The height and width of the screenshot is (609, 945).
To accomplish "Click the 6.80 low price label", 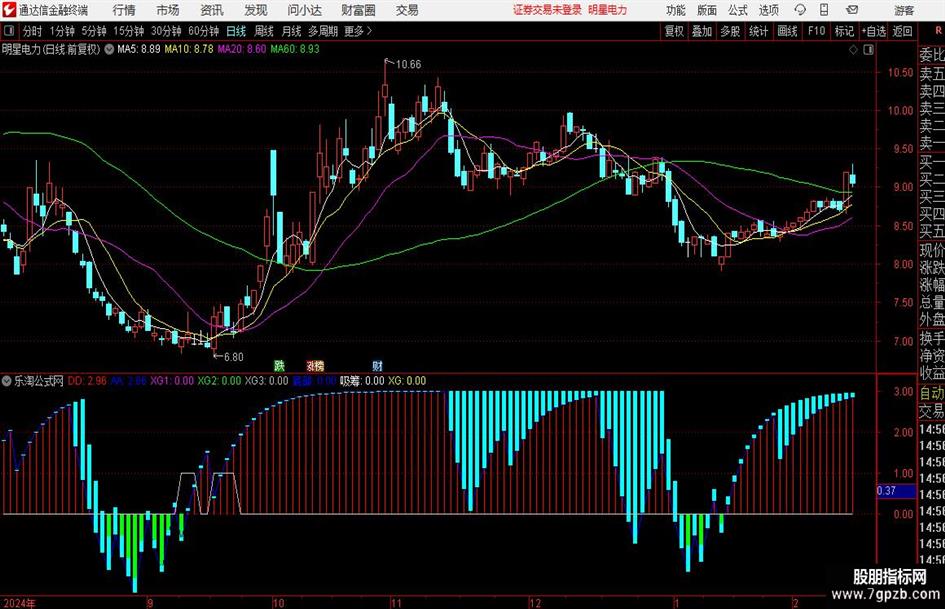I will pyautogui.click(x=233, y=357).
